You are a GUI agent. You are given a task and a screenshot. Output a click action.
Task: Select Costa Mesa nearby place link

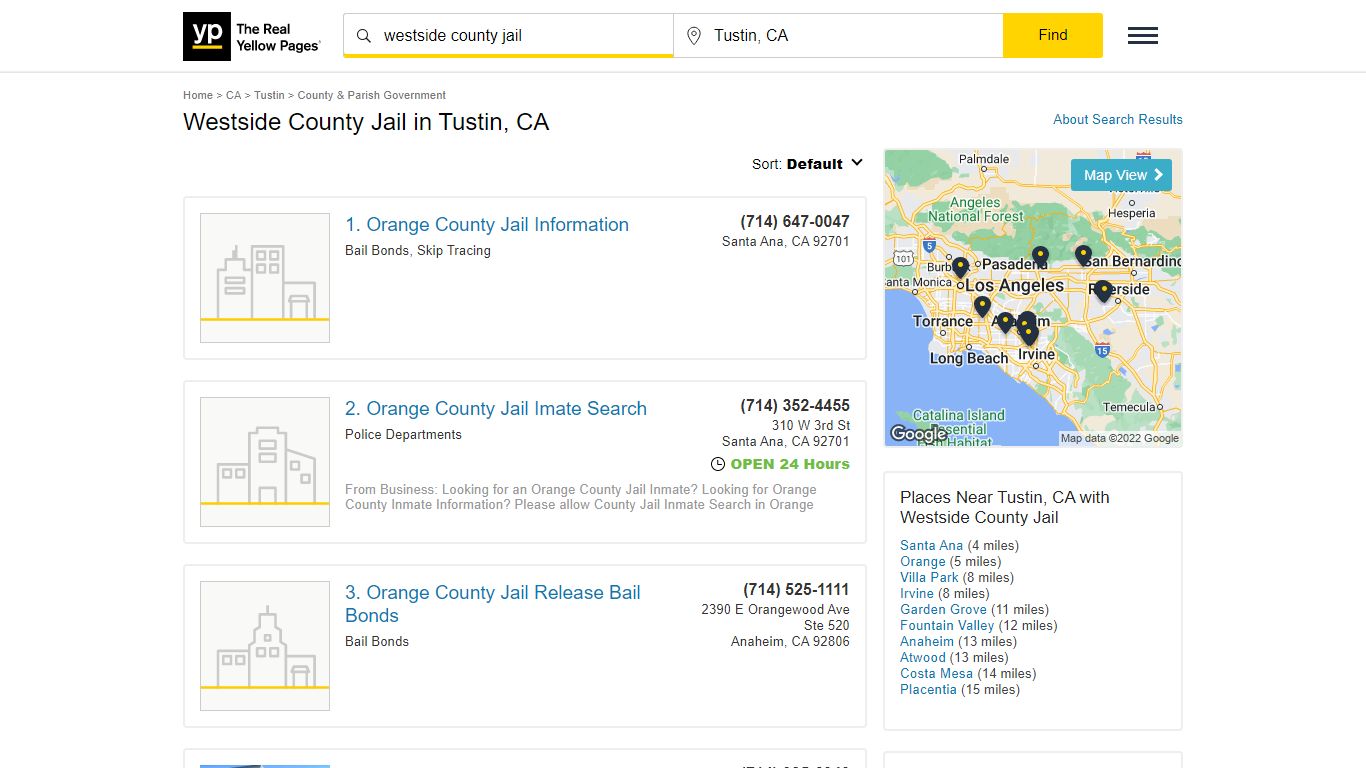click(938, 673)
